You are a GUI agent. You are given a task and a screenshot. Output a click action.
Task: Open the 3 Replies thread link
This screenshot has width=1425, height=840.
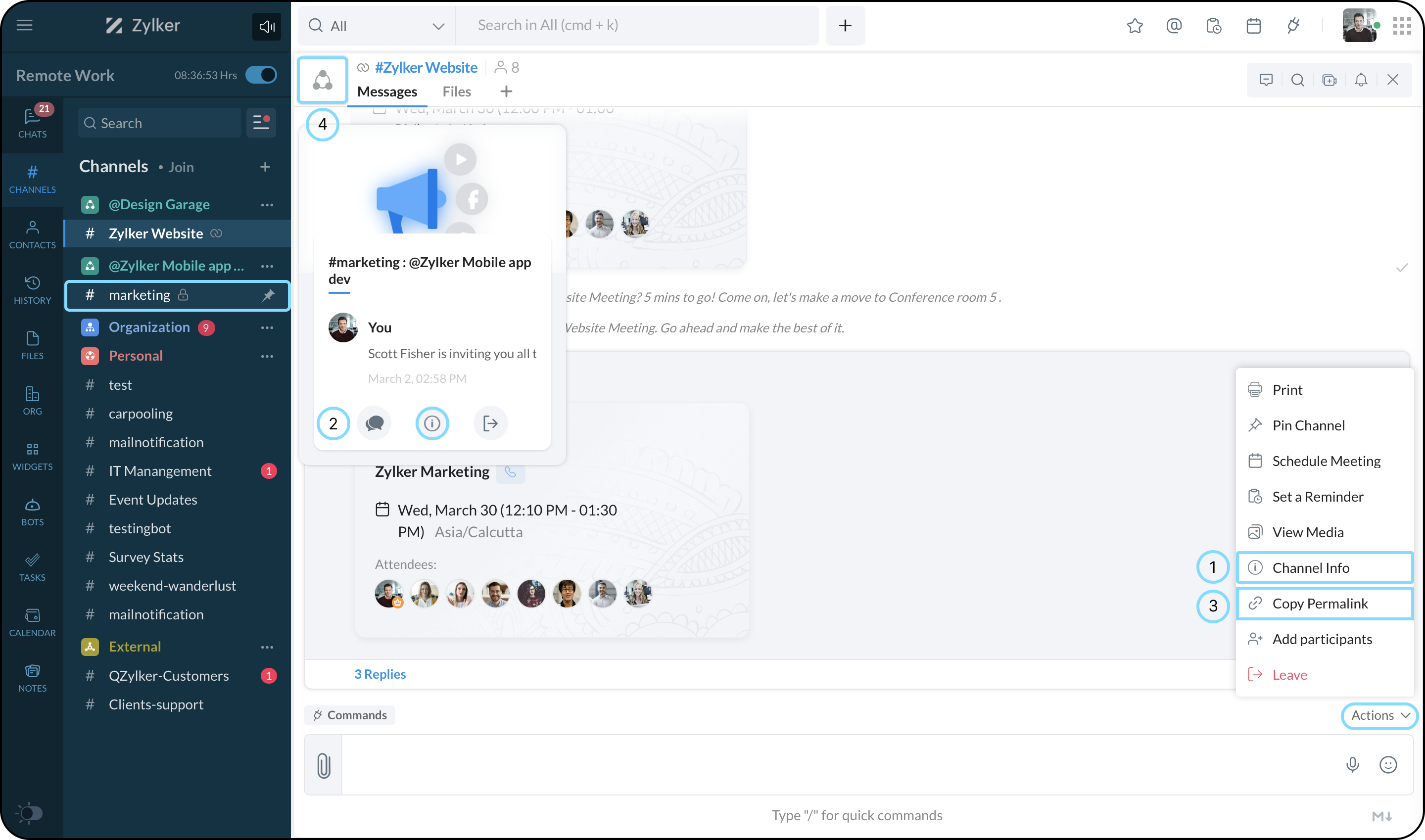pos(380,674)
